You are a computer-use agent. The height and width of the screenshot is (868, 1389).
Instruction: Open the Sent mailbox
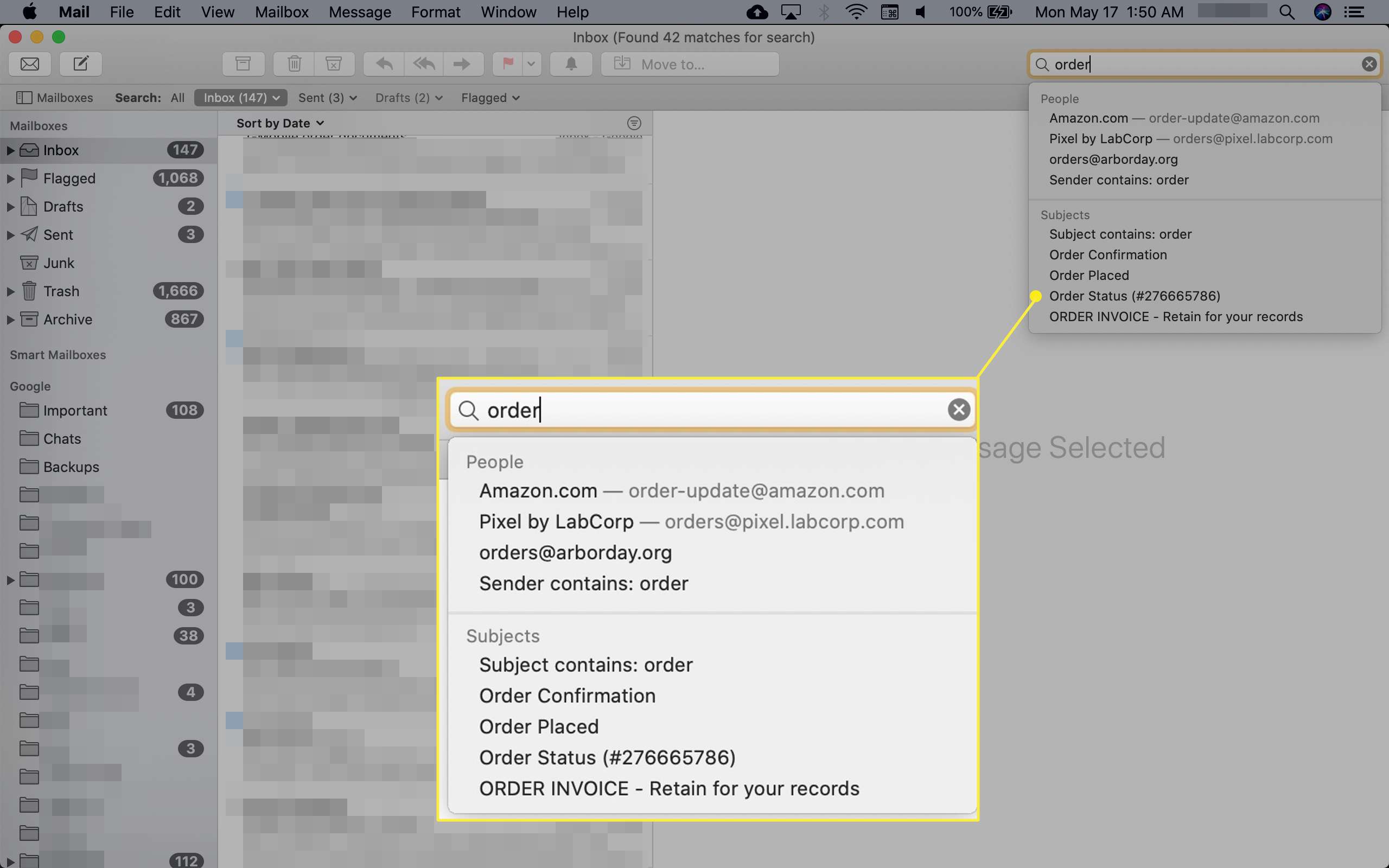coord(109,235)
